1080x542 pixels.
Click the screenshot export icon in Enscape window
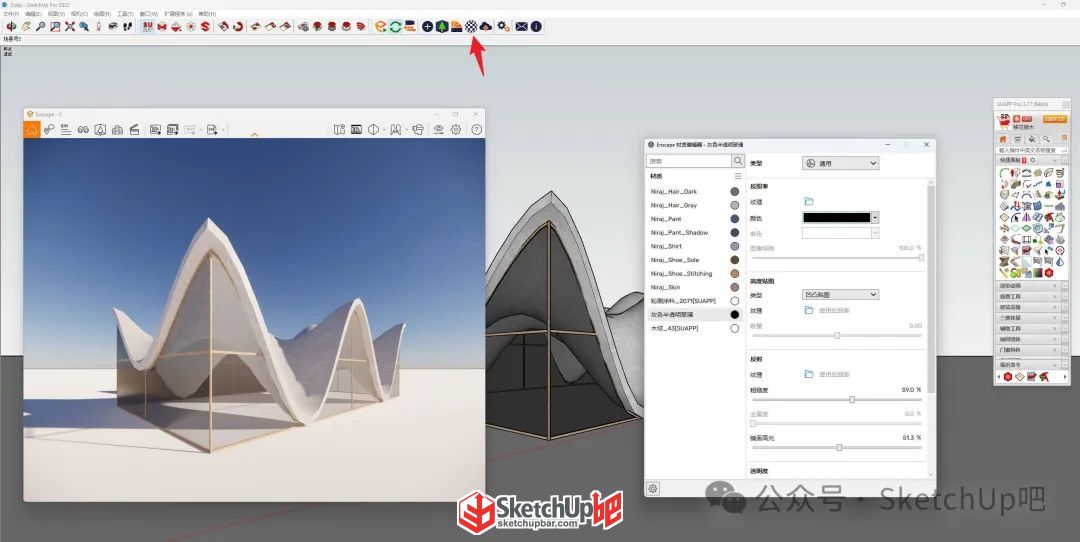click(x=155, y=129)
